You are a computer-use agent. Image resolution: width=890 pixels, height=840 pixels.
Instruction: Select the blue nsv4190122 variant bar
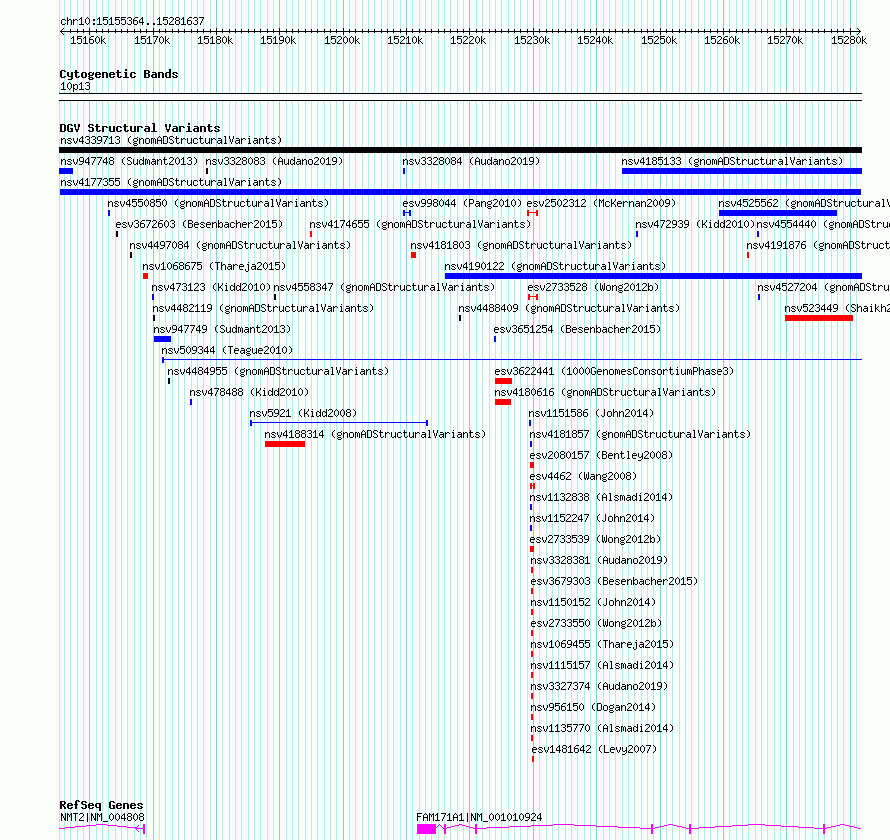653,276
